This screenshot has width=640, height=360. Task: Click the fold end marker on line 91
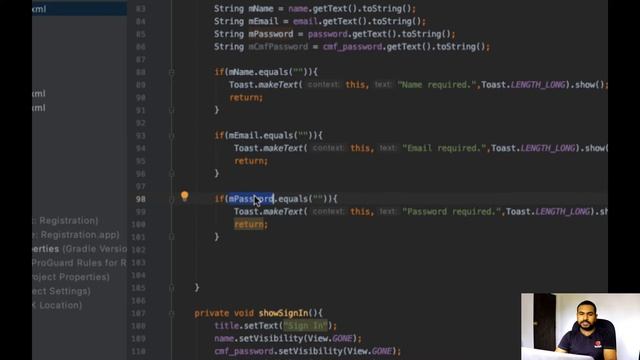coord(171,110)
